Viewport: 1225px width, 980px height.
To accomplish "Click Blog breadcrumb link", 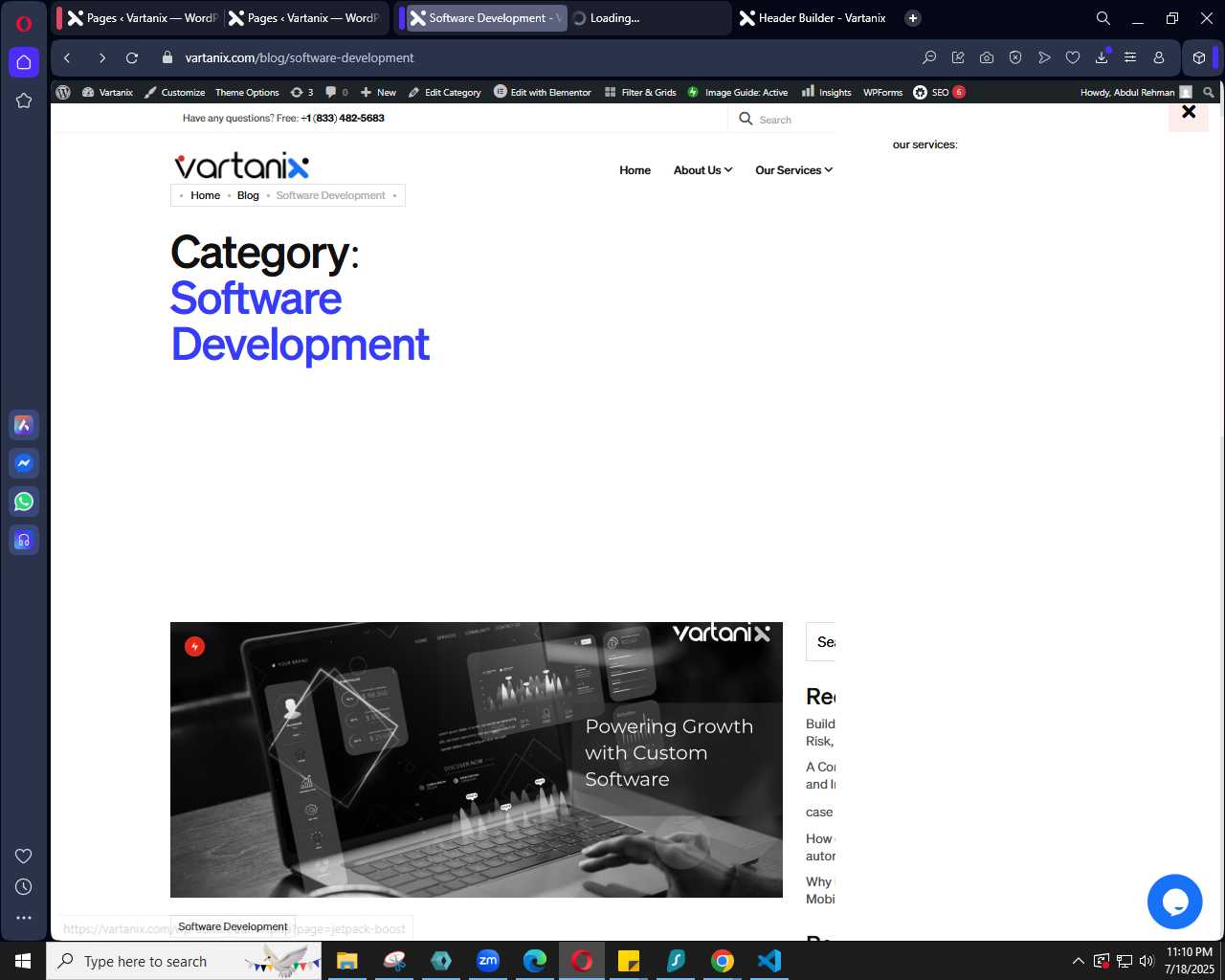I will point(248,195).
